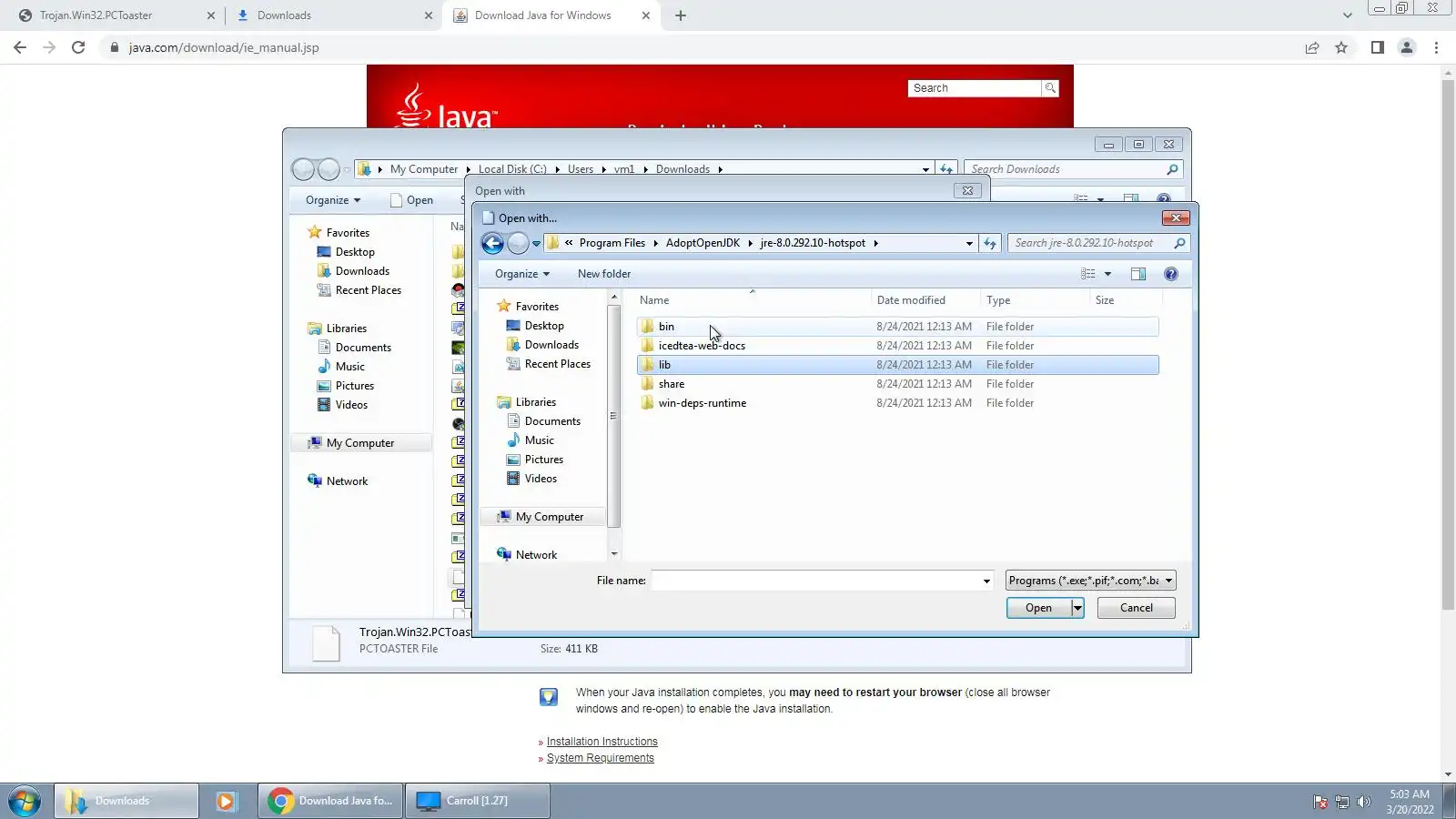The image size is (1456, 819).
Task: Open Chrome side panel icon
Action: coord(1378,47)
